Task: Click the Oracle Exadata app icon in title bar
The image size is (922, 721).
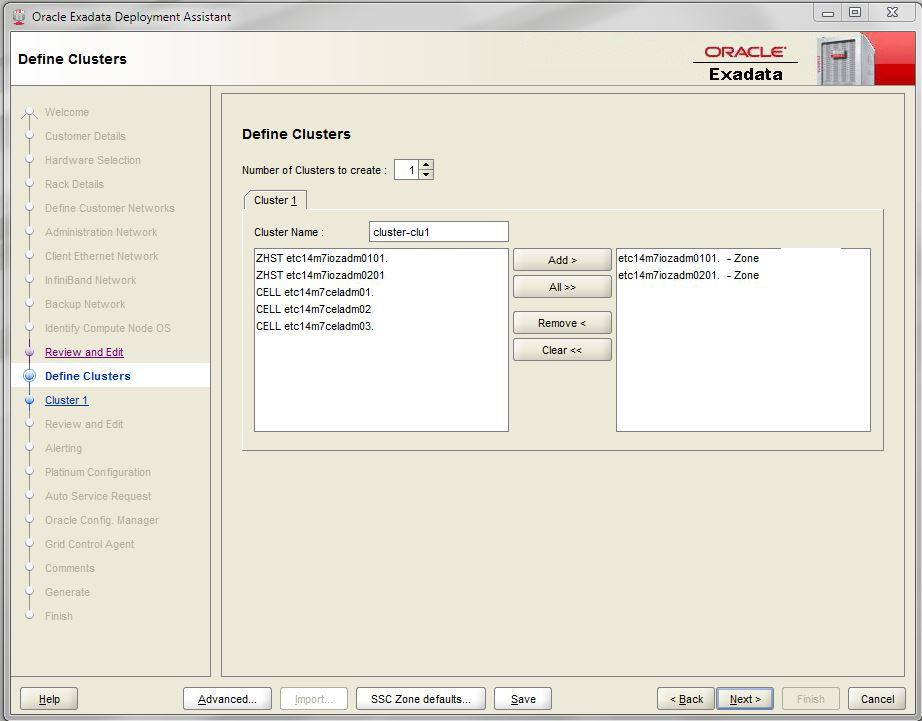Action: coord(19,16)
